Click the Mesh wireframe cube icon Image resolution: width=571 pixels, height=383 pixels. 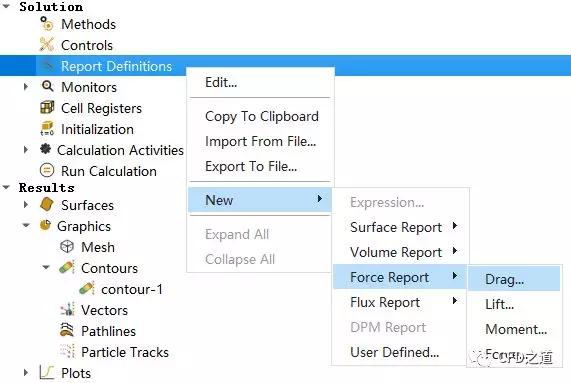pos(67,246)
